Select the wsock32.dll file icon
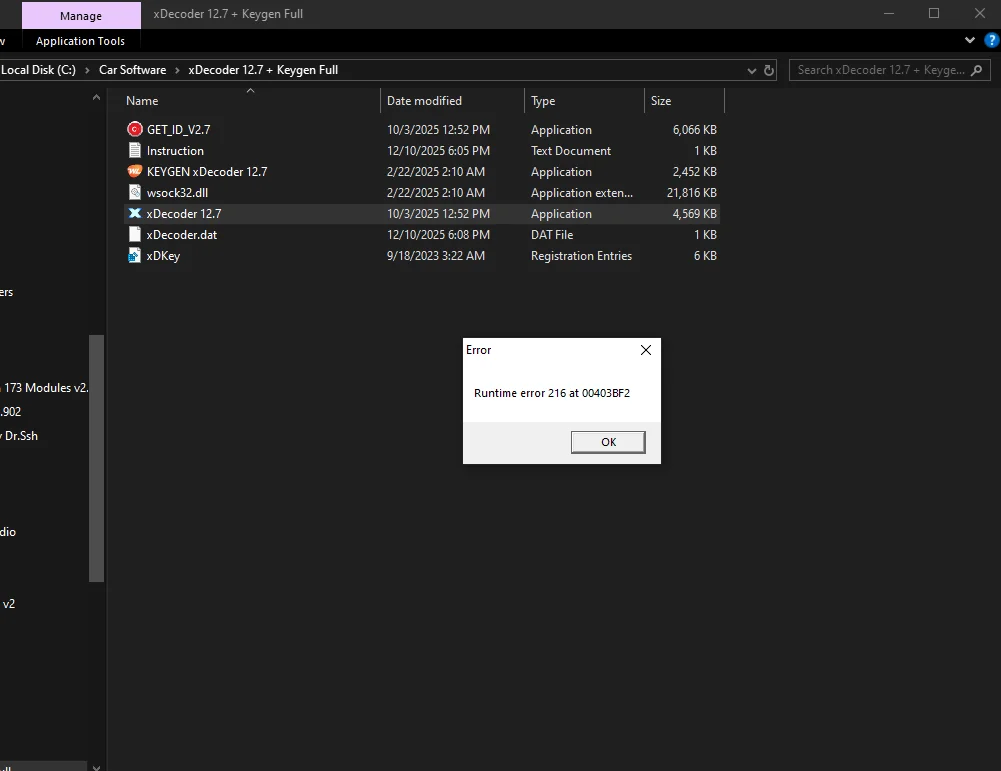 pos(134,192)
